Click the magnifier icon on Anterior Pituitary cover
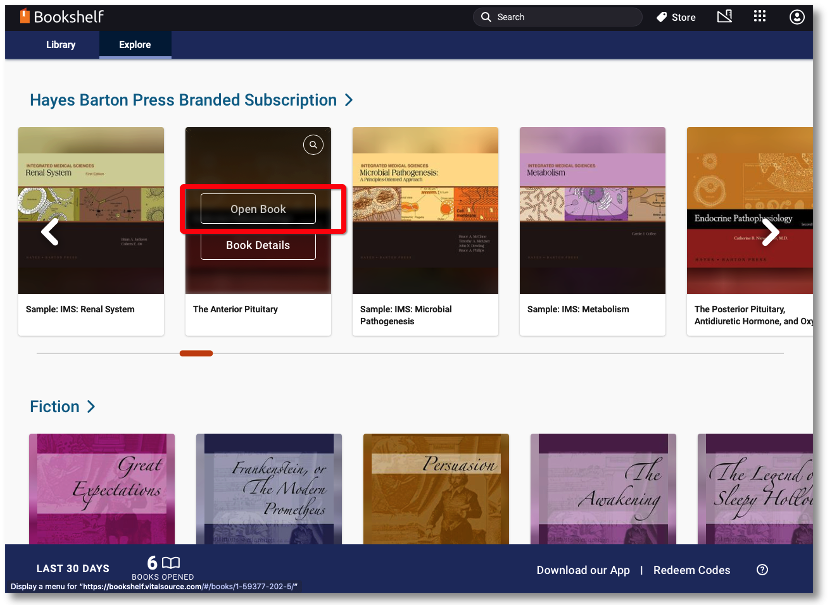Image resolution: width=828 pixels, height=605 pixels. click(x=313, y=145)
